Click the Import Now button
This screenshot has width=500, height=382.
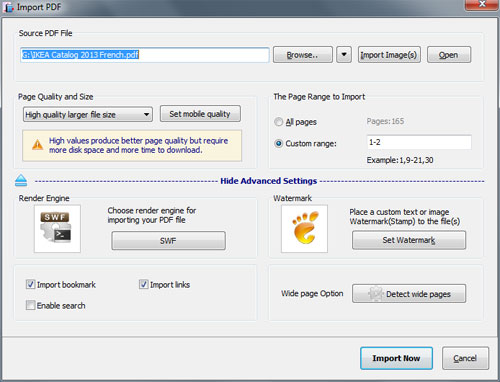tap(396, 358)
